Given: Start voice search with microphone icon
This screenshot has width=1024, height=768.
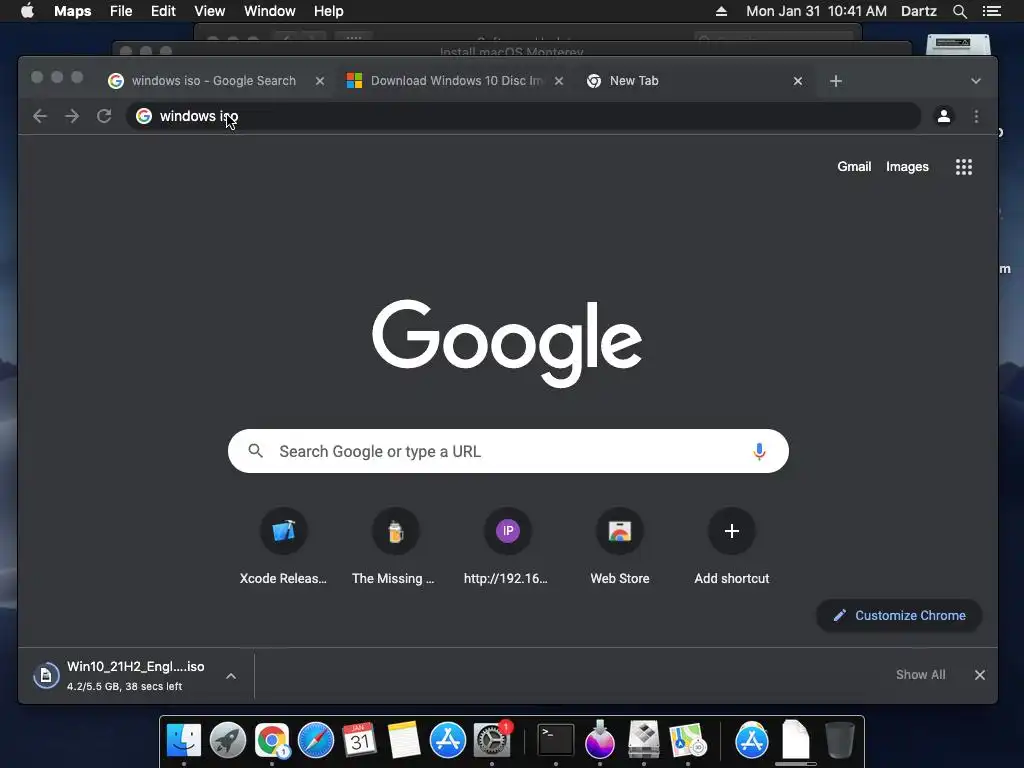Looking at the screenshot, I should coord(759,451).
